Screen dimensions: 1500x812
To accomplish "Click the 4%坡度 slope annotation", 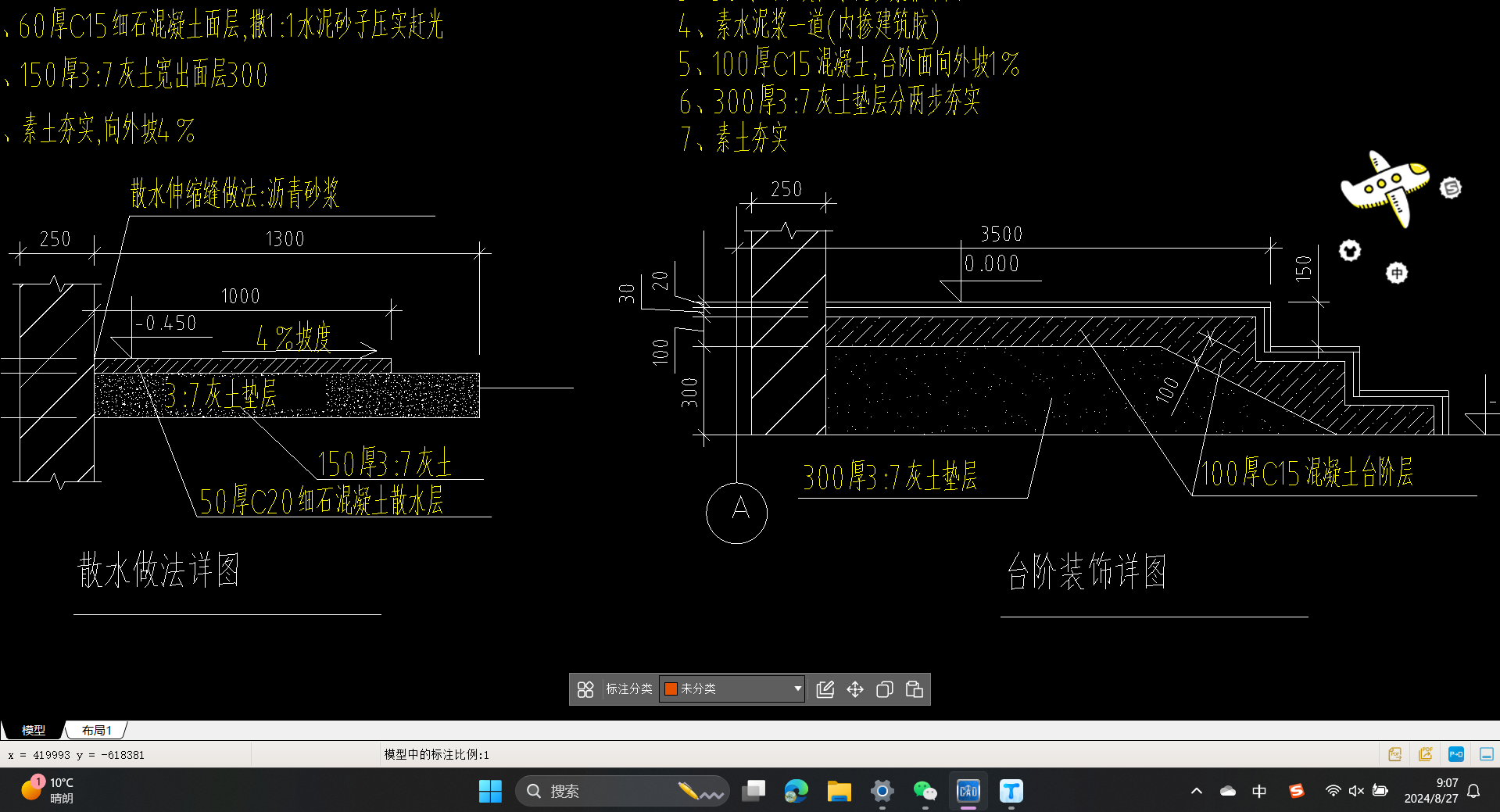I will pos(294,338).
